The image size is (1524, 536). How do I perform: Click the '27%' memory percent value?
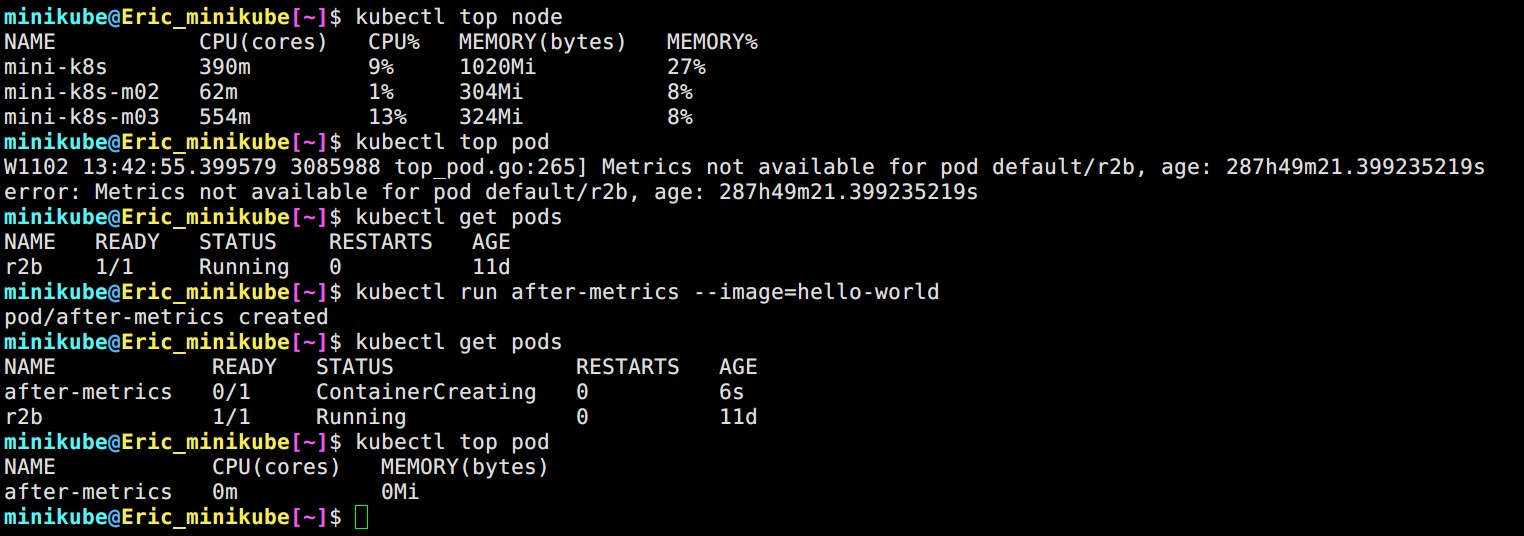[x=686, y=67]
